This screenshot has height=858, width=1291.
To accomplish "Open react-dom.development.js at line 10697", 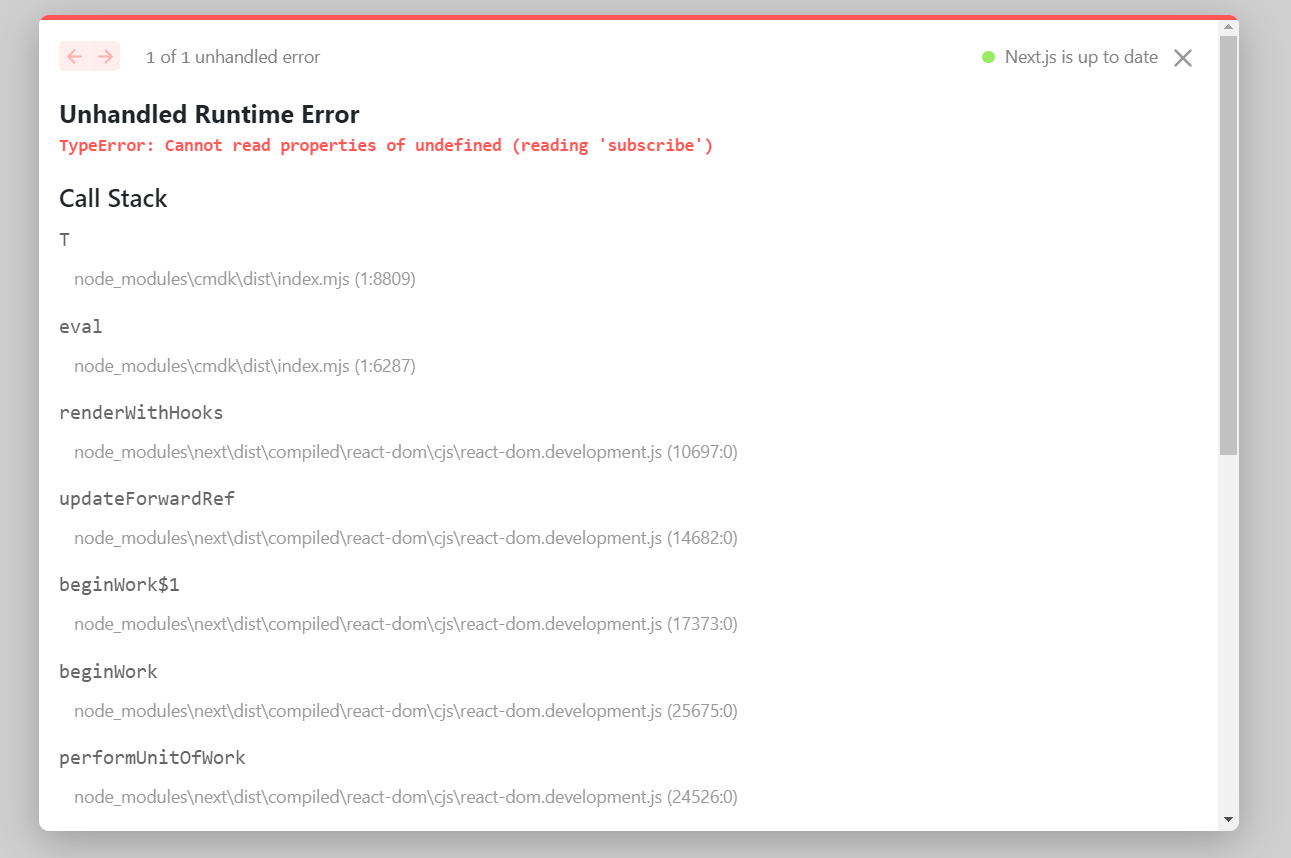I will click(405, 451).
